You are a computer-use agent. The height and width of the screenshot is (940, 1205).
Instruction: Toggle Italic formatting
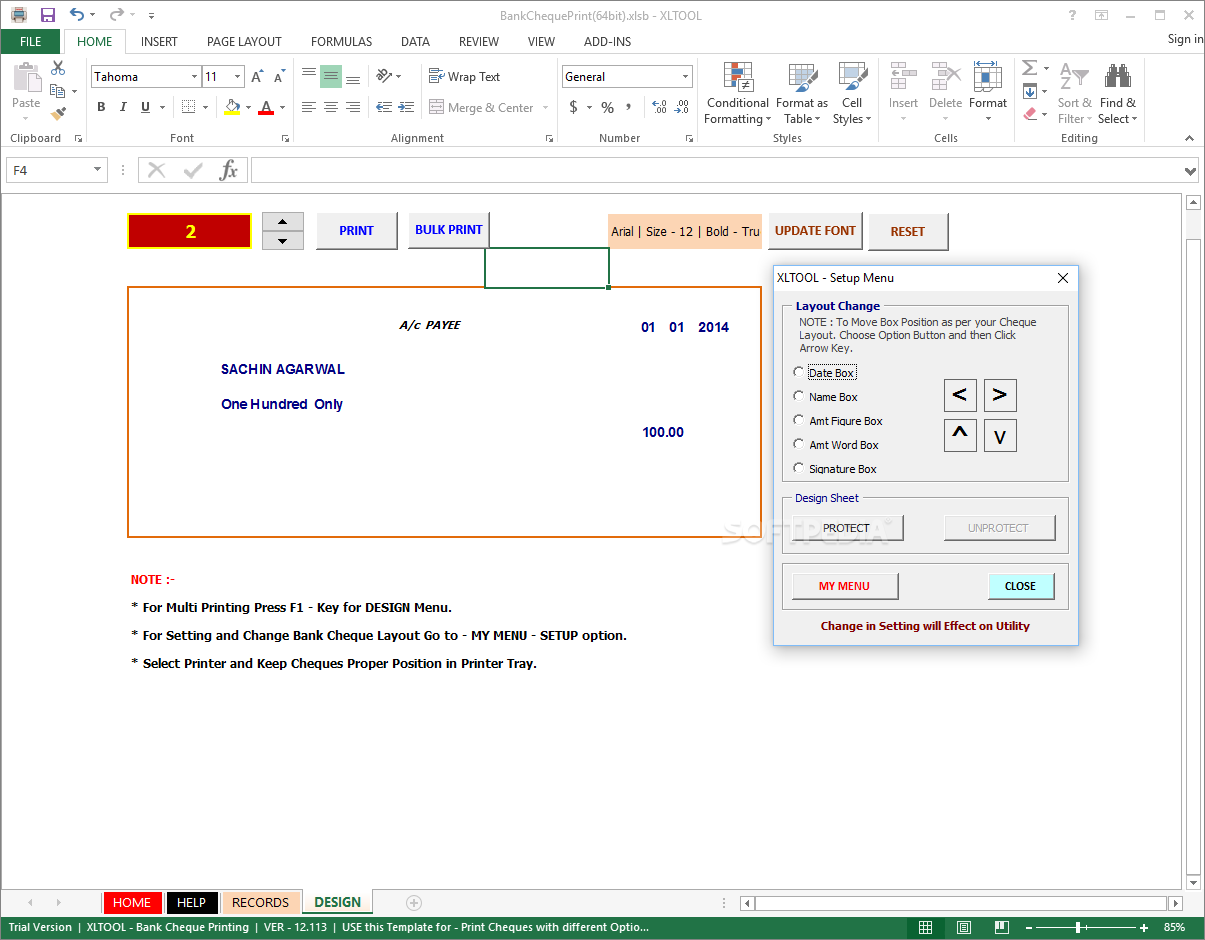[x=123, y=107]
